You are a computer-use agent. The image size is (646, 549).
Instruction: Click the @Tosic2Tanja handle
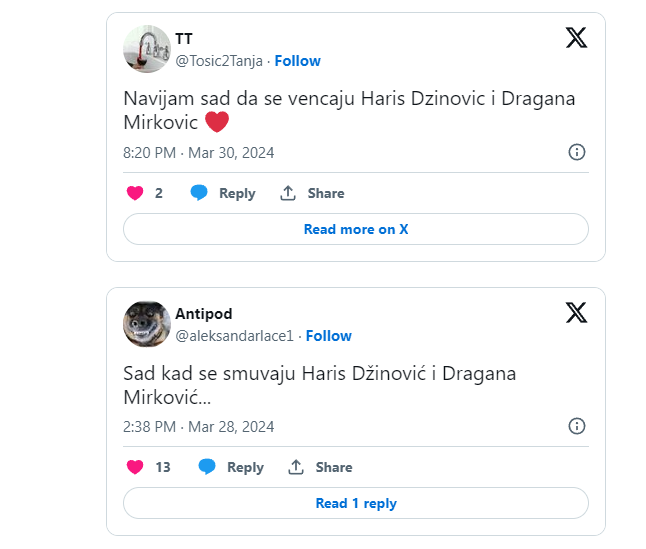click(219, 61)
